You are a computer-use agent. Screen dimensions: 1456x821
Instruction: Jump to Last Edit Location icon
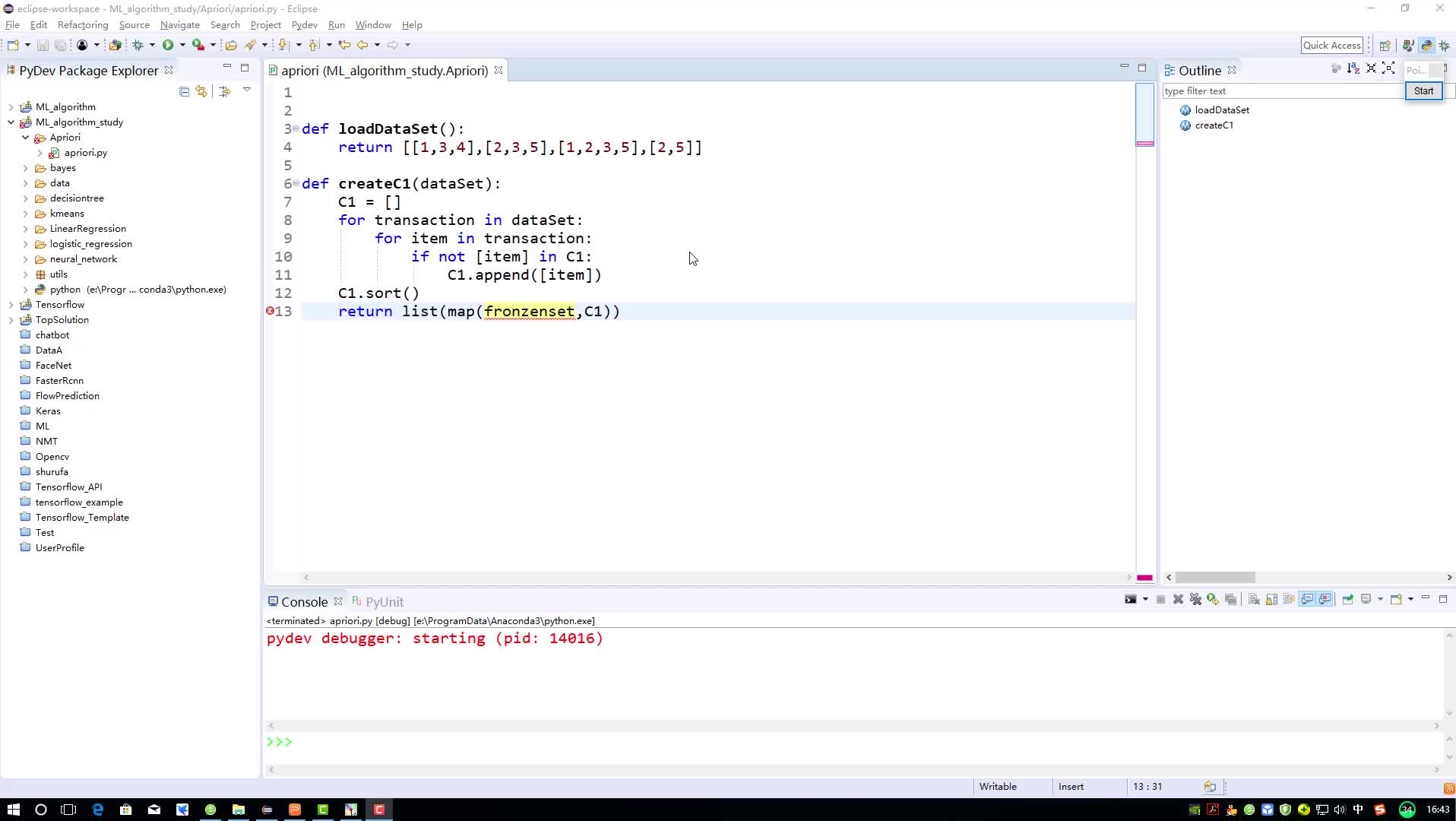(x=344, y=45)
